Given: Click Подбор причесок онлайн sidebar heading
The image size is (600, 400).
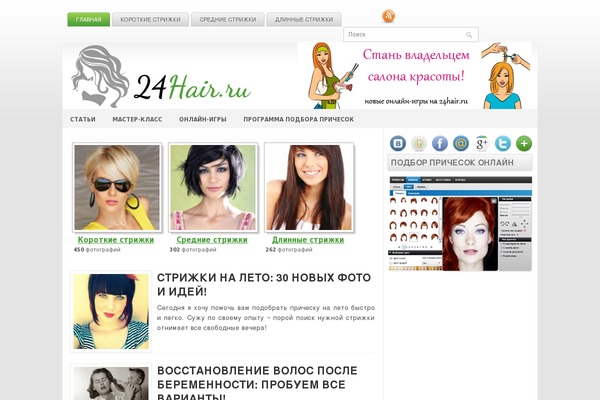Looking at the screenshot, I should [x=460, y=163].
